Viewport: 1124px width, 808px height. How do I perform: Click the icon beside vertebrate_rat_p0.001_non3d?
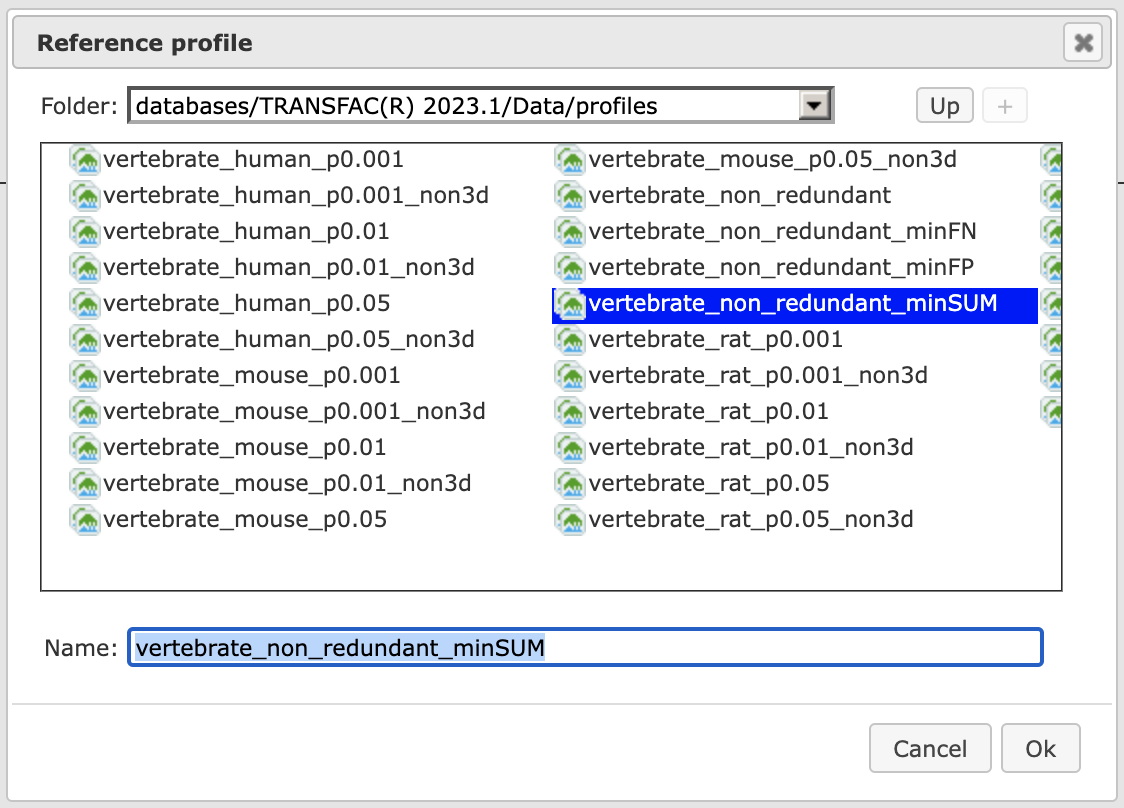coord(571,376)
